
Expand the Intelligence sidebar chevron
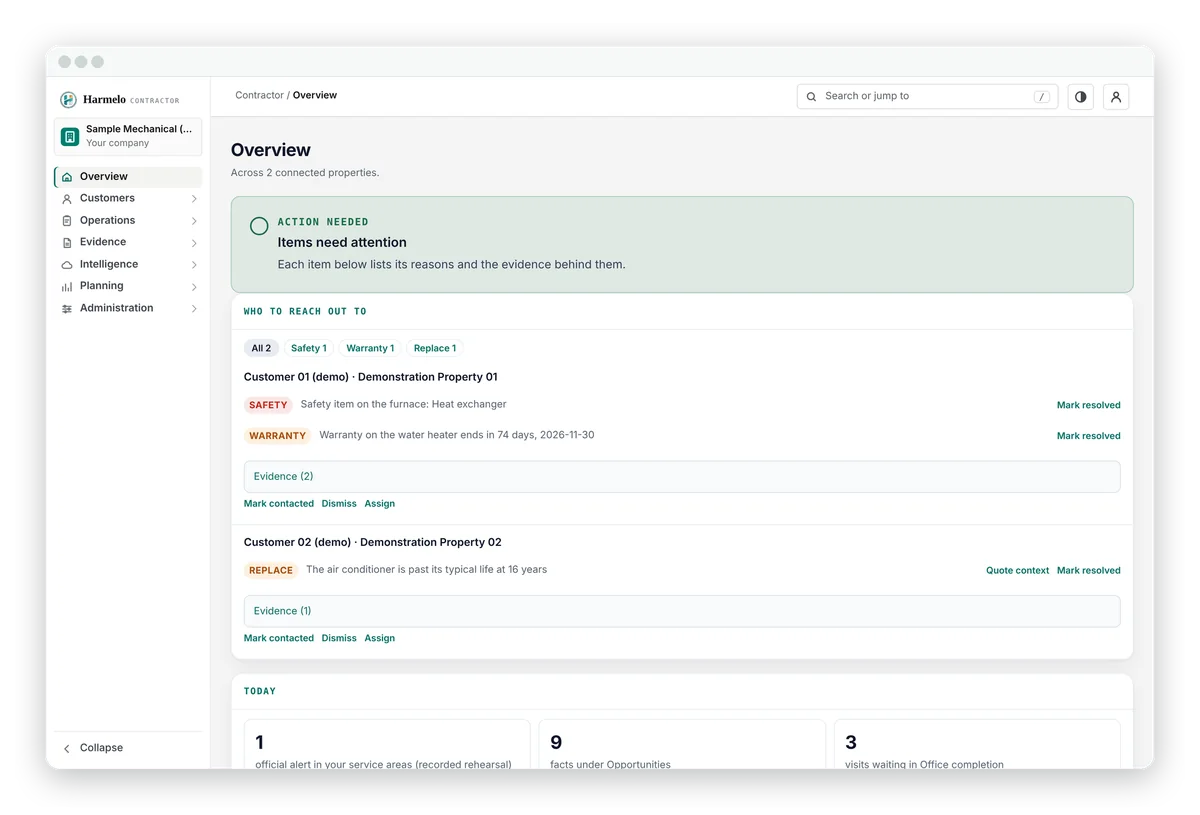pos(194,265)
